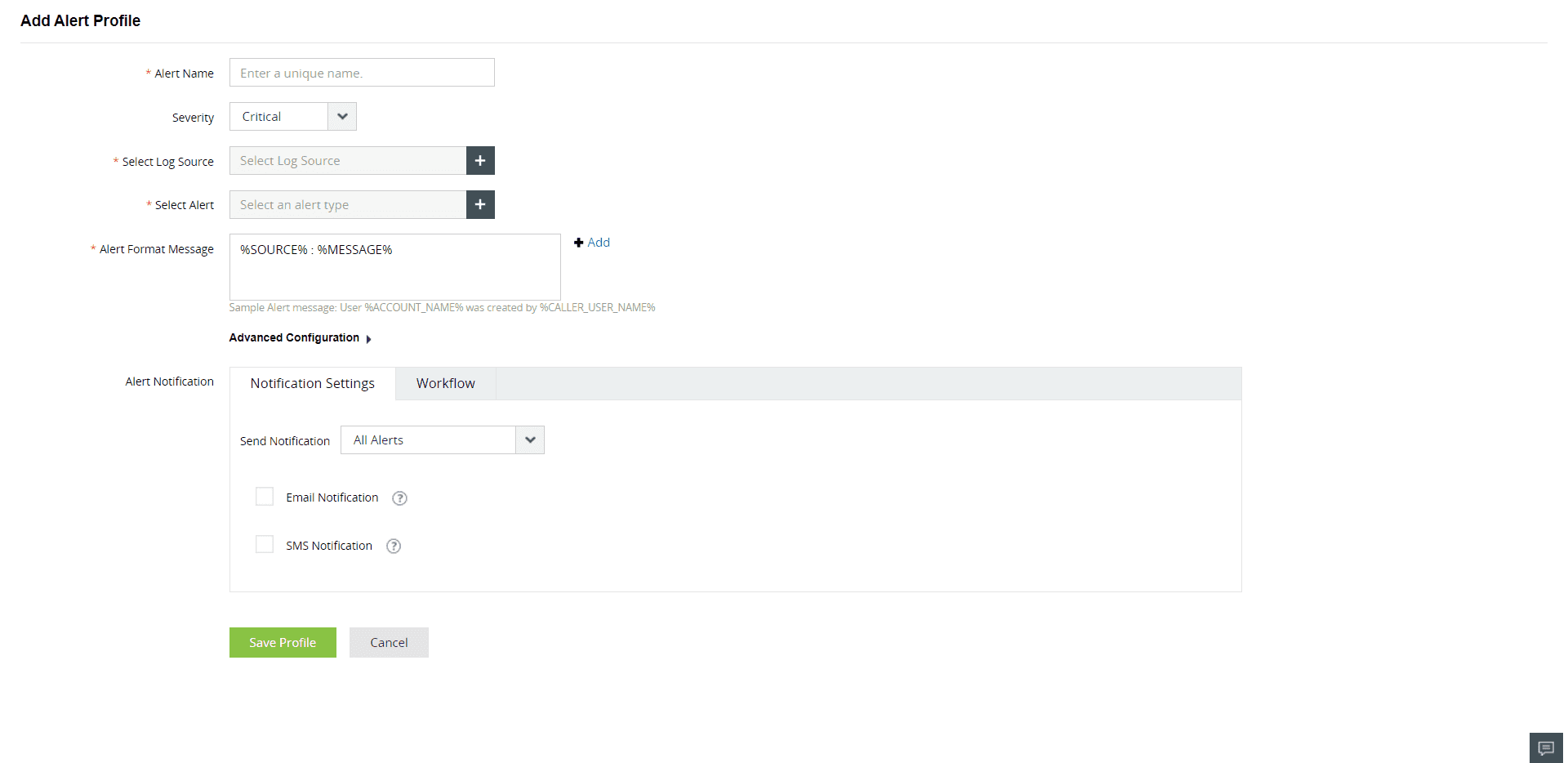This screenshot has height=763, width=1568.
Task: Open help icon next to Email Notification
Action: (x=399, y=498)
